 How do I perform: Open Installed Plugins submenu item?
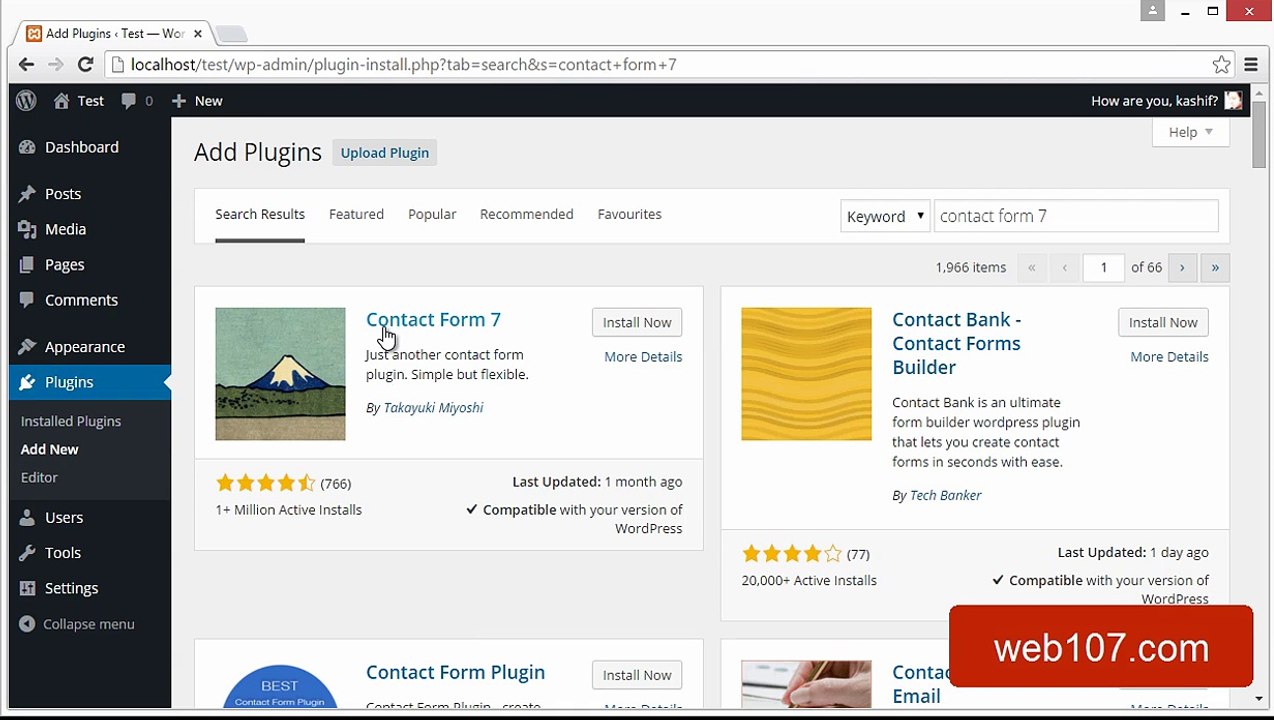[x=71, y=421]
